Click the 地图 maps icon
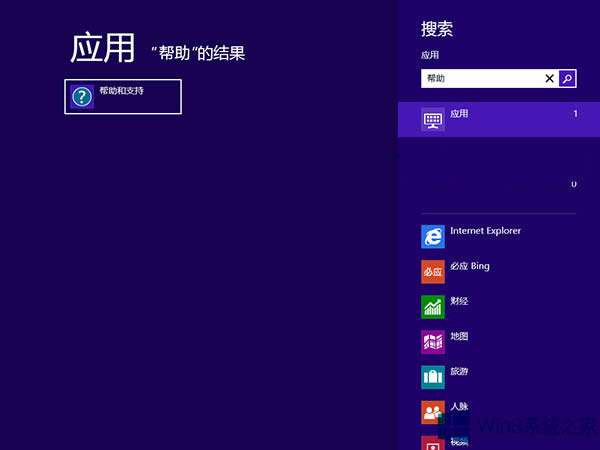Viewport: 600px width, 450px height. 432,341
